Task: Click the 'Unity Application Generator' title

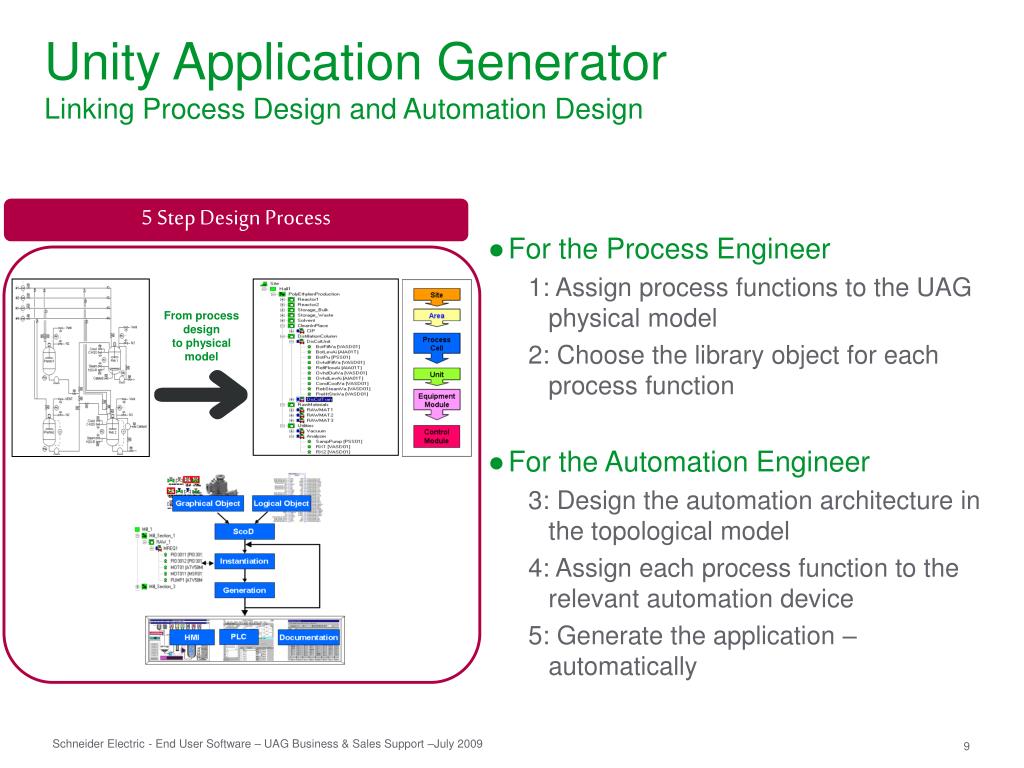Action: pyautogui.click(x=356, y=62)
